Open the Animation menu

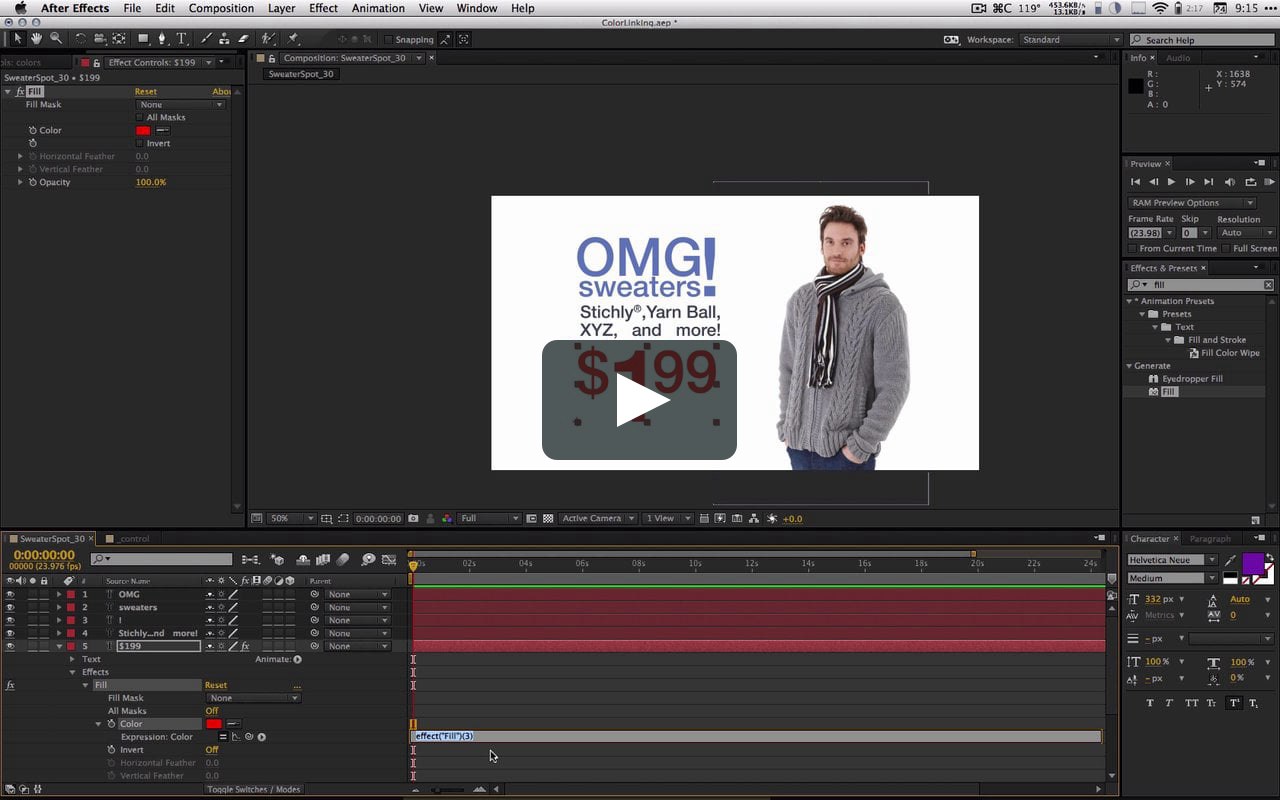[378, 8]
